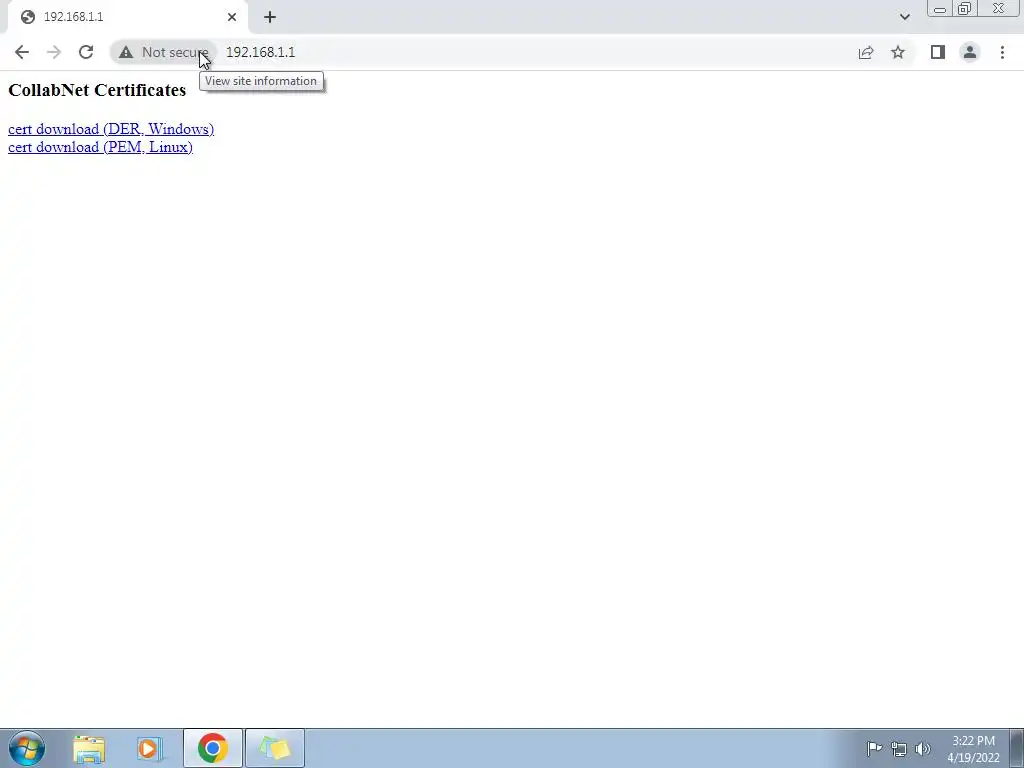Open Sticky Notes taskbar item

coord(275,748)
